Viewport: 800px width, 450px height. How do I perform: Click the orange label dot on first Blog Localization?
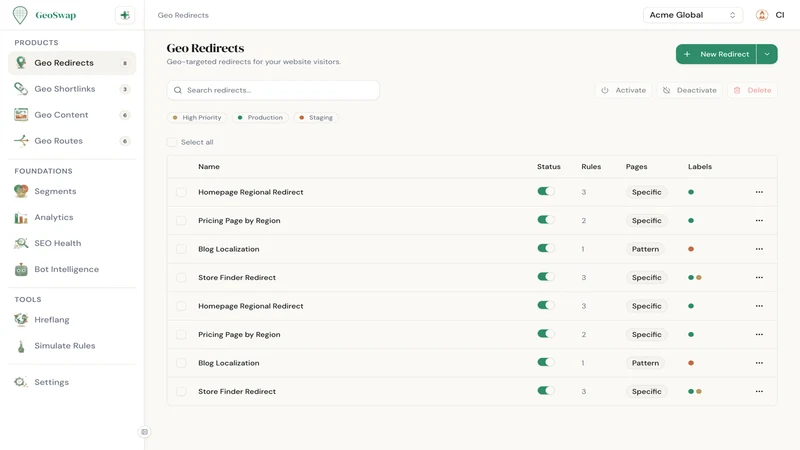pyautogui.click(x=691, y=249)
